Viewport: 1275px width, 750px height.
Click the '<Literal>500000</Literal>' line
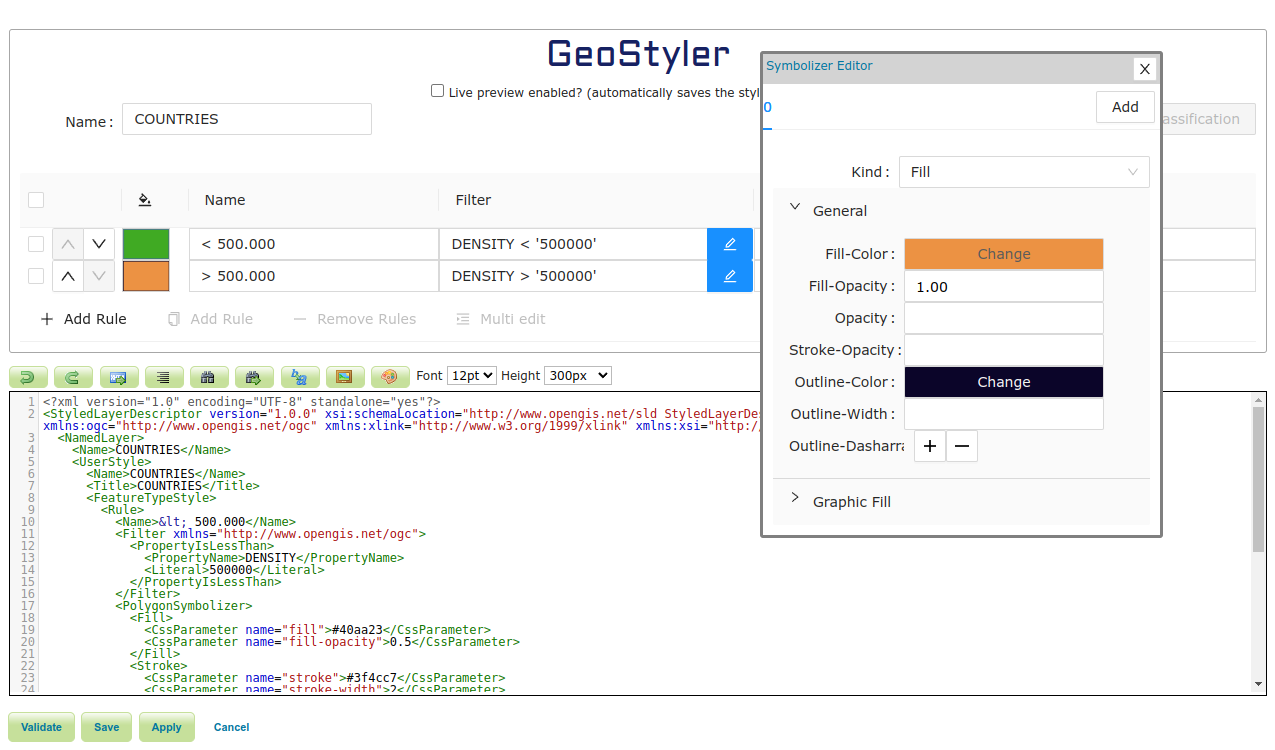(234, 570)
